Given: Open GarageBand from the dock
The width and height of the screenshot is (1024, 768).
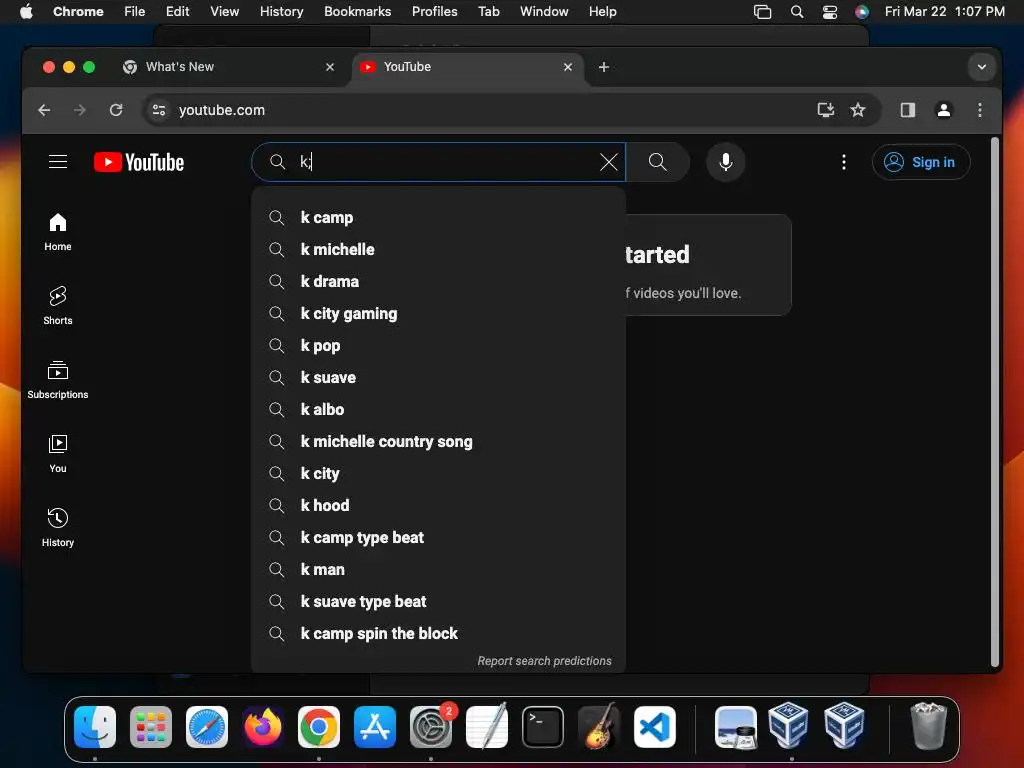Looking at the screenshot, I should tap(599, 727).
